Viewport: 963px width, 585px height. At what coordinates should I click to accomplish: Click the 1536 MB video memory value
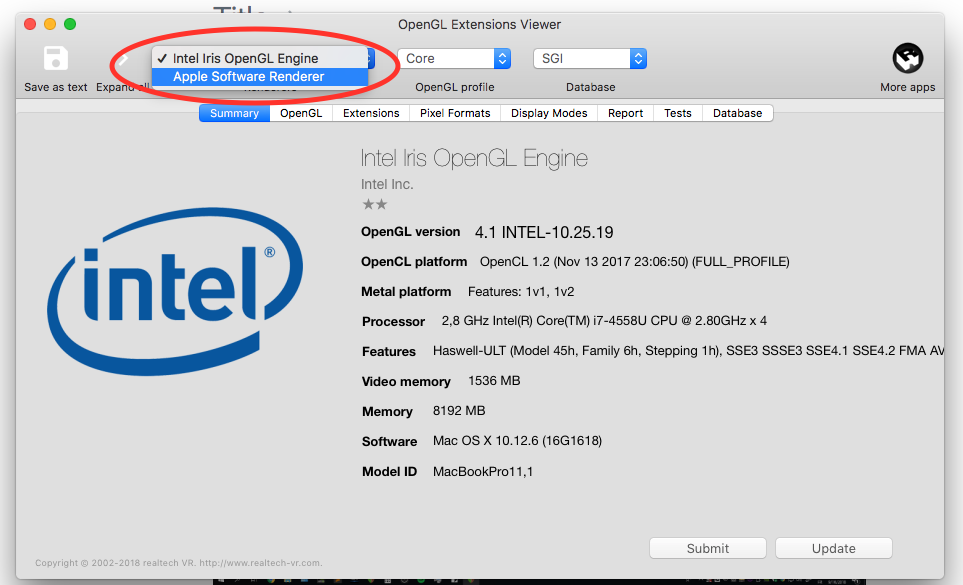click(494, 381)
